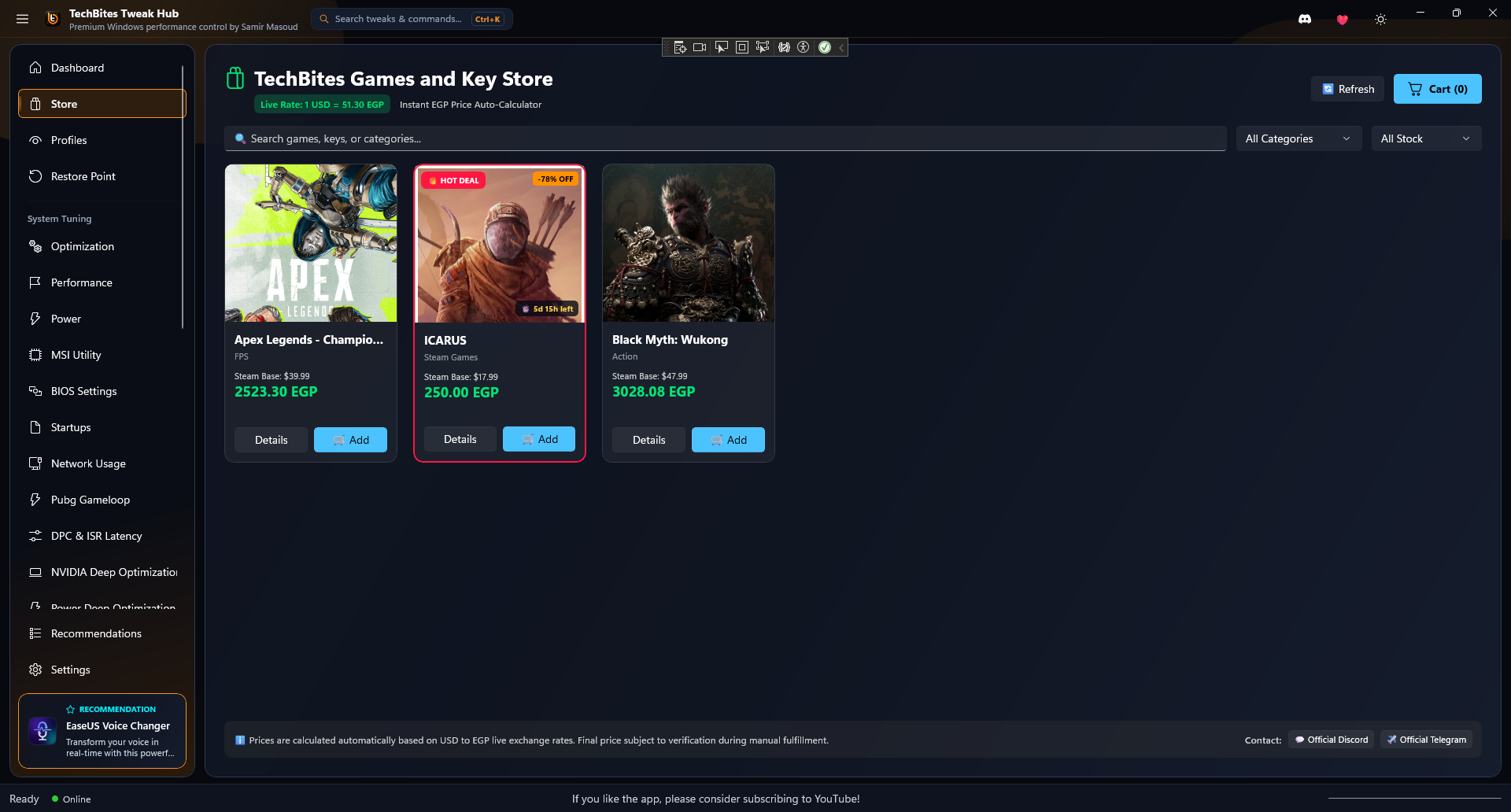Focus the Search tweaks & commands box
Image resolution: width=1511 pixels, height=812 pixels.
point(412,19)
